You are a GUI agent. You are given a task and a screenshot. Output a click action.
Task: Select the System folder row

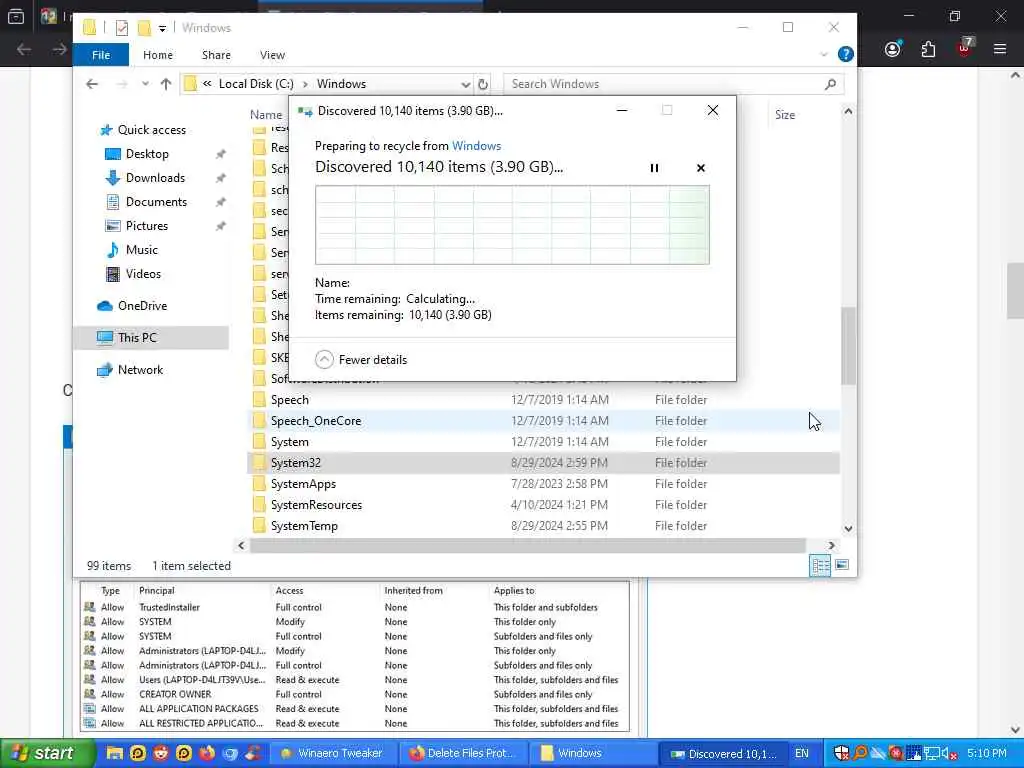(544, 442)
